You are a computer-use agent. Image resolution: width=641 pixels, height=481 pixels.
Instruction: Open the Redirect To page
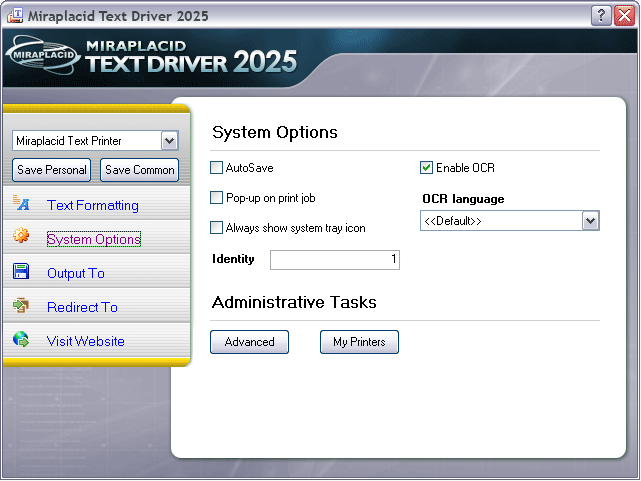tap(82, 307)
